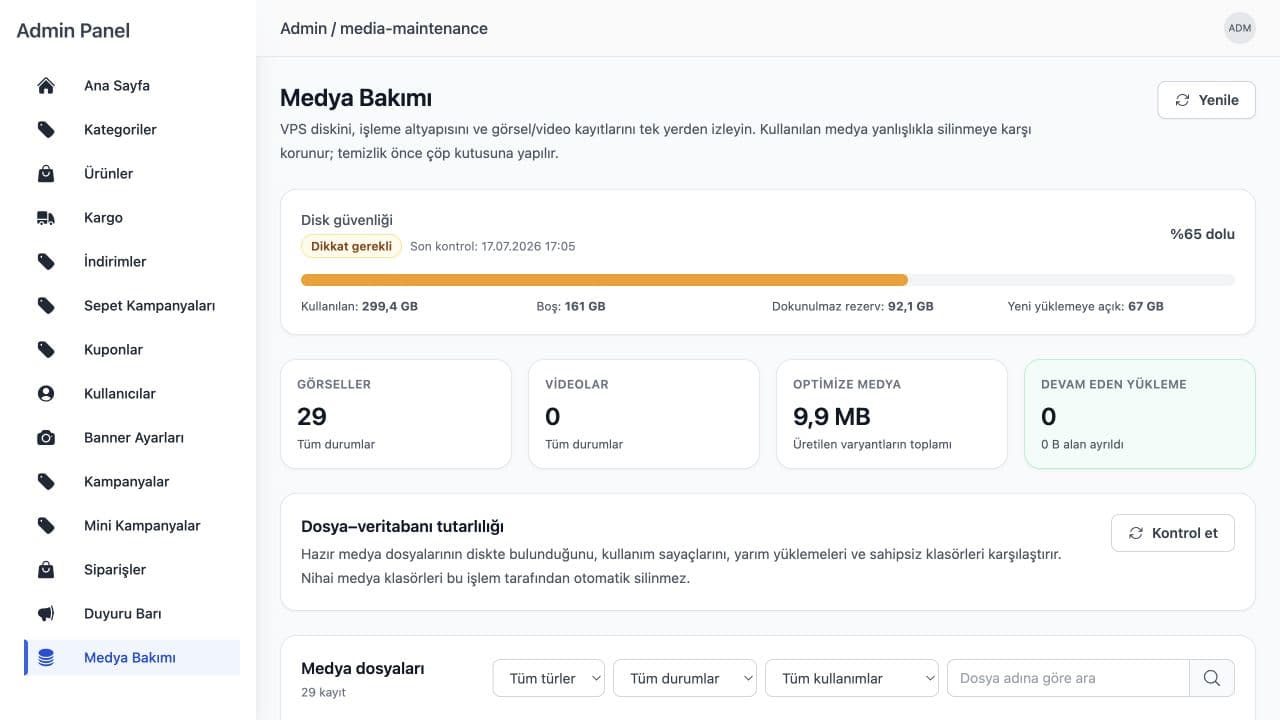The width and height of the screenshot is (1280, 720).
Task: Click Son kontrol: 17.07.2026 17:05 text
Action: tap(492, 246)
